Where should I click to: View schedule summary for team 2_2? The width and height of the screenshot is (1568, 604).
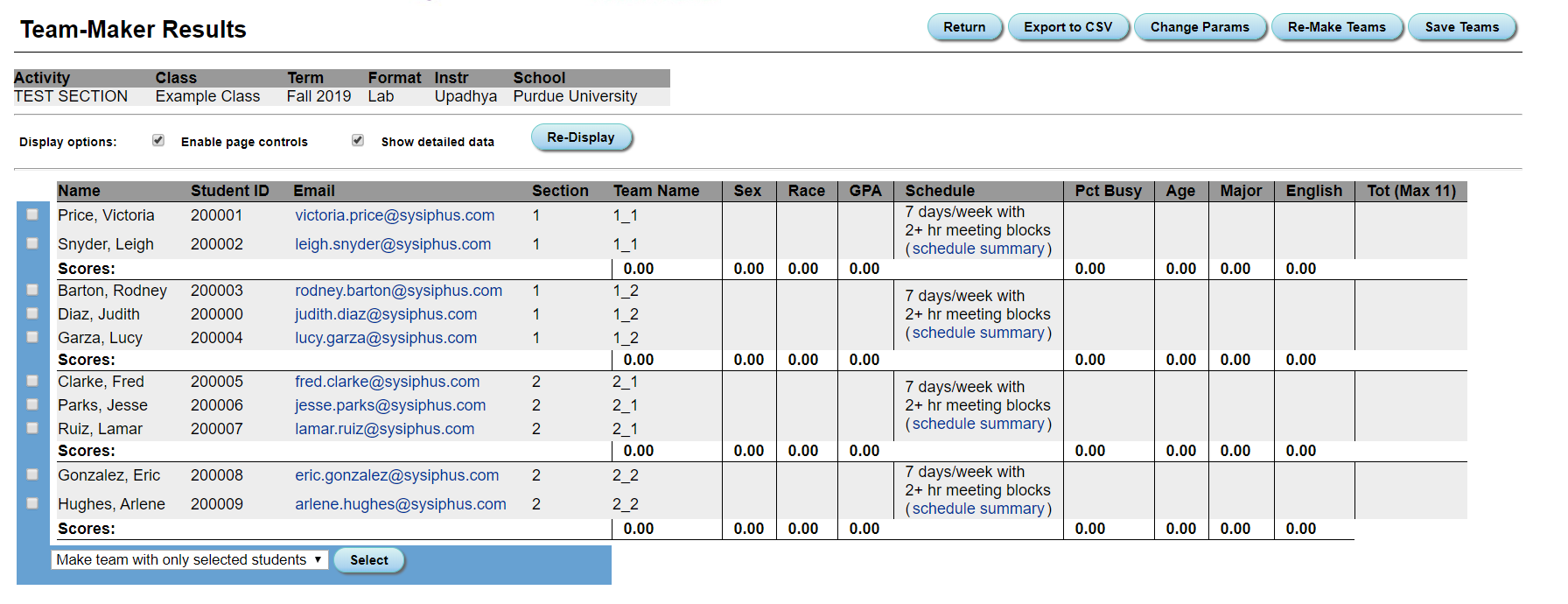[x=978, y=509]
